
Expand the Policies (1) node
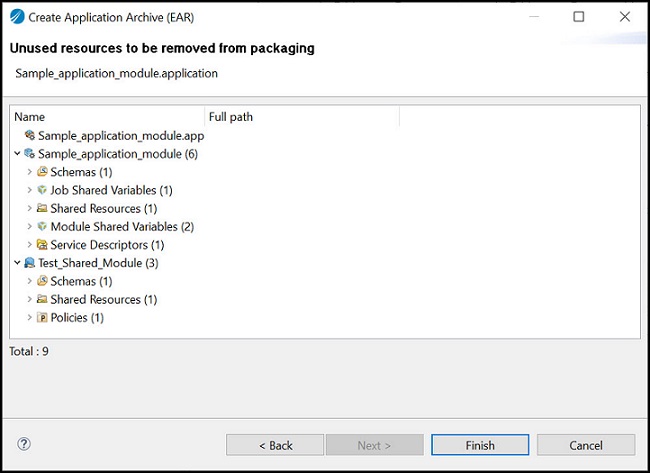tap(29, 318)
